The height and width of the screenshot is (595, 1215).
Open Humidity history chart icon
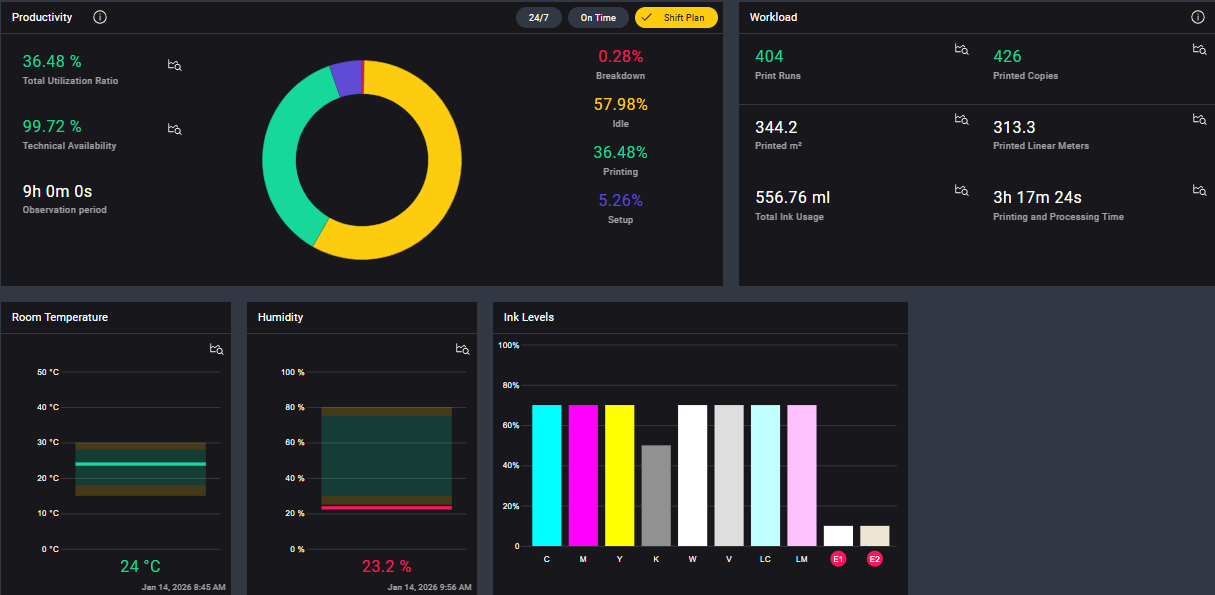[x=462, y=349]
